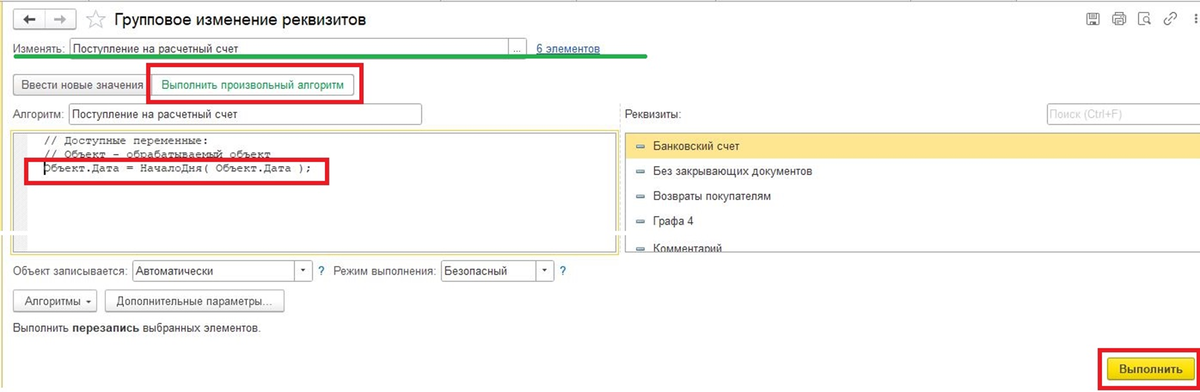Viewport: 1200px width, 392px height.
Task: Switch to 'Ввести новые значения' tab
Action: 83,86
